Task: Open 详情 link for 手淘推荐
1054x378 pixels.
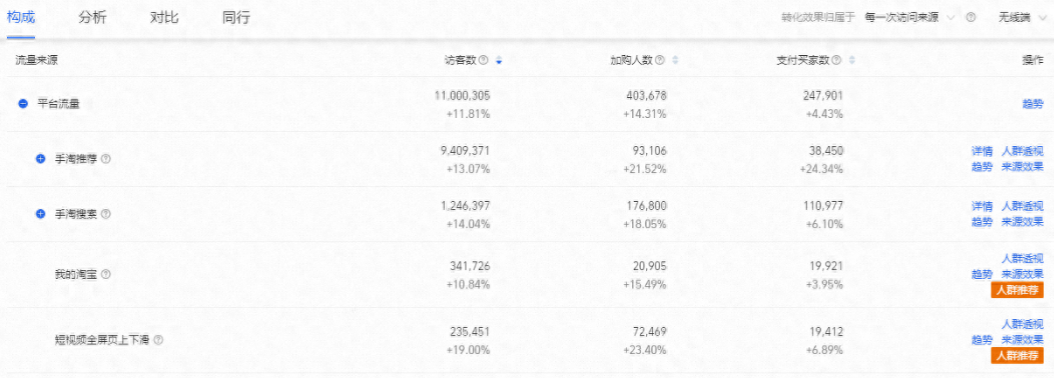Action: click(x=982, y=151)
